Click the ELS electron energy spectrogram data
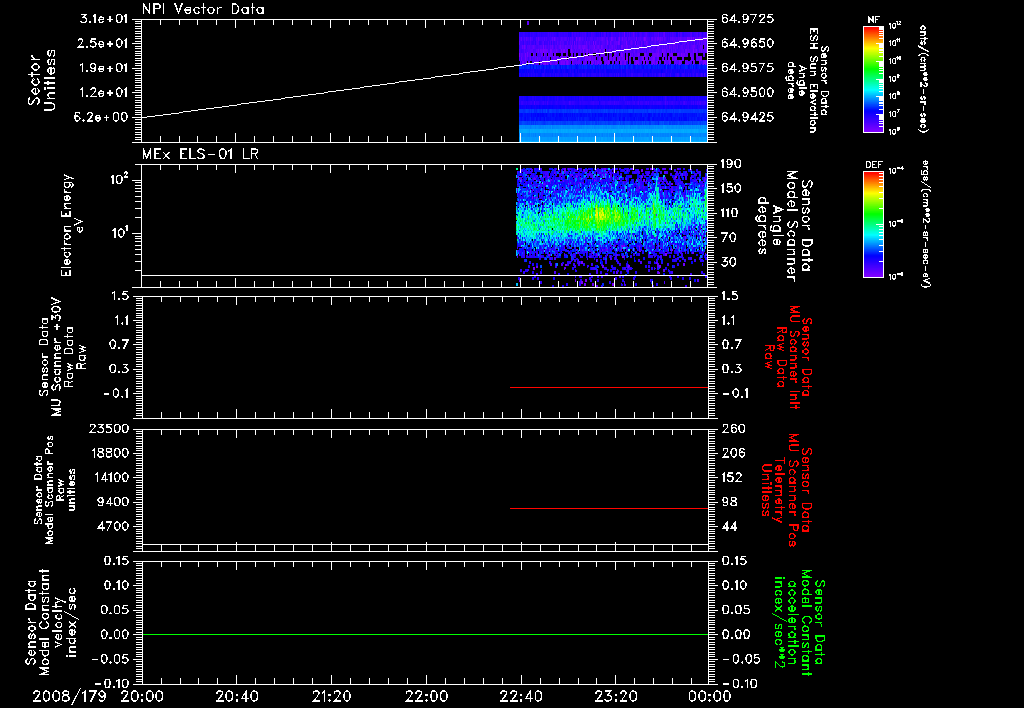 click(x=612, y=225)
